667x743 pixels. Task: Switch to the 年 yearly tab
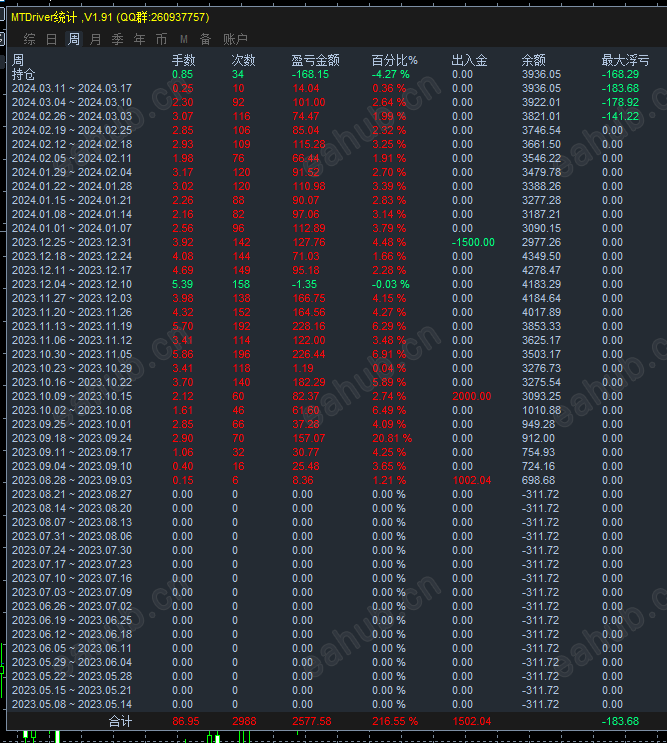pos(139,39)
